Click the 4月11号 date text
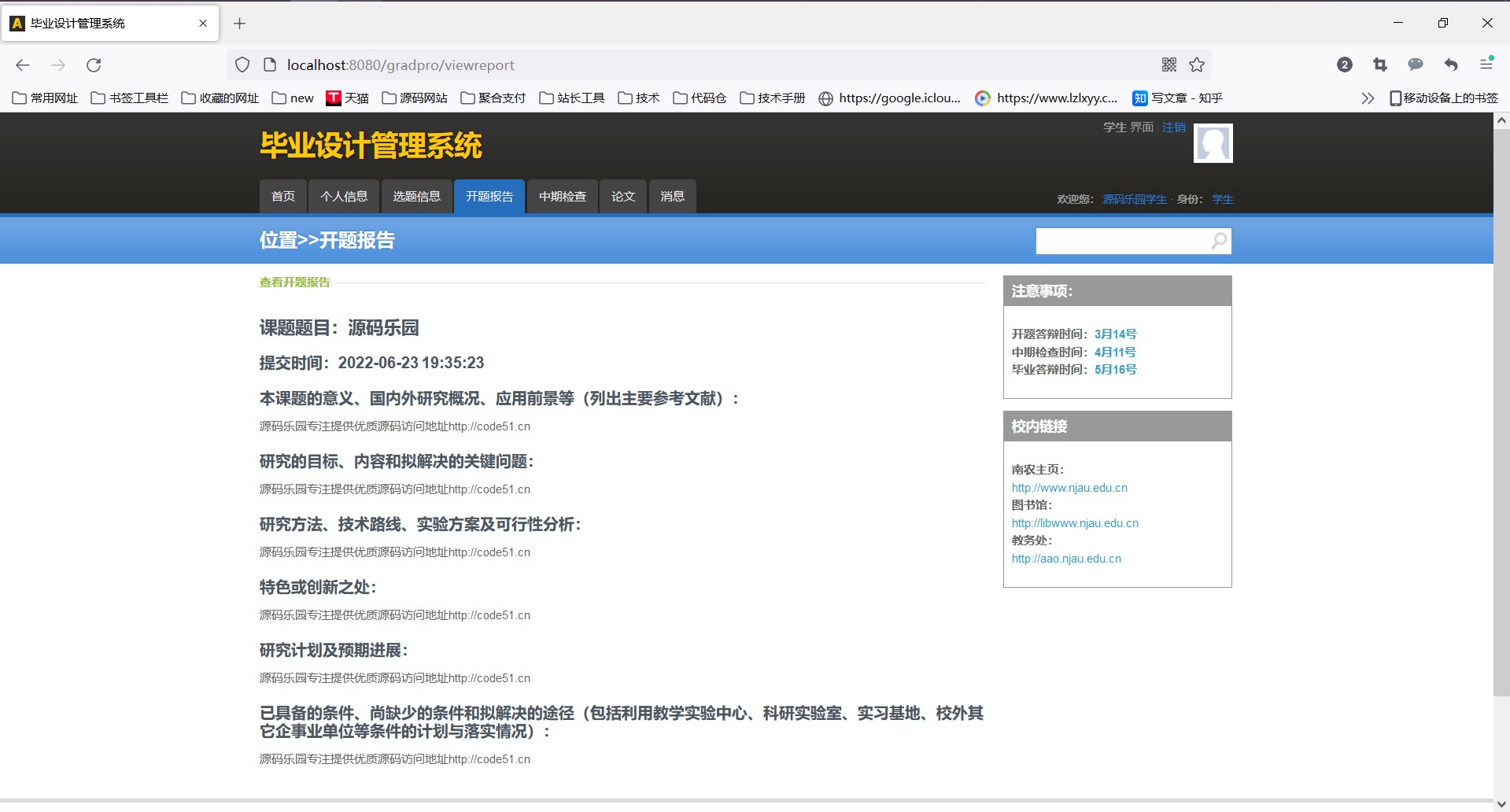Screen dimensions: 1510x812 [x=1115, y=352]
